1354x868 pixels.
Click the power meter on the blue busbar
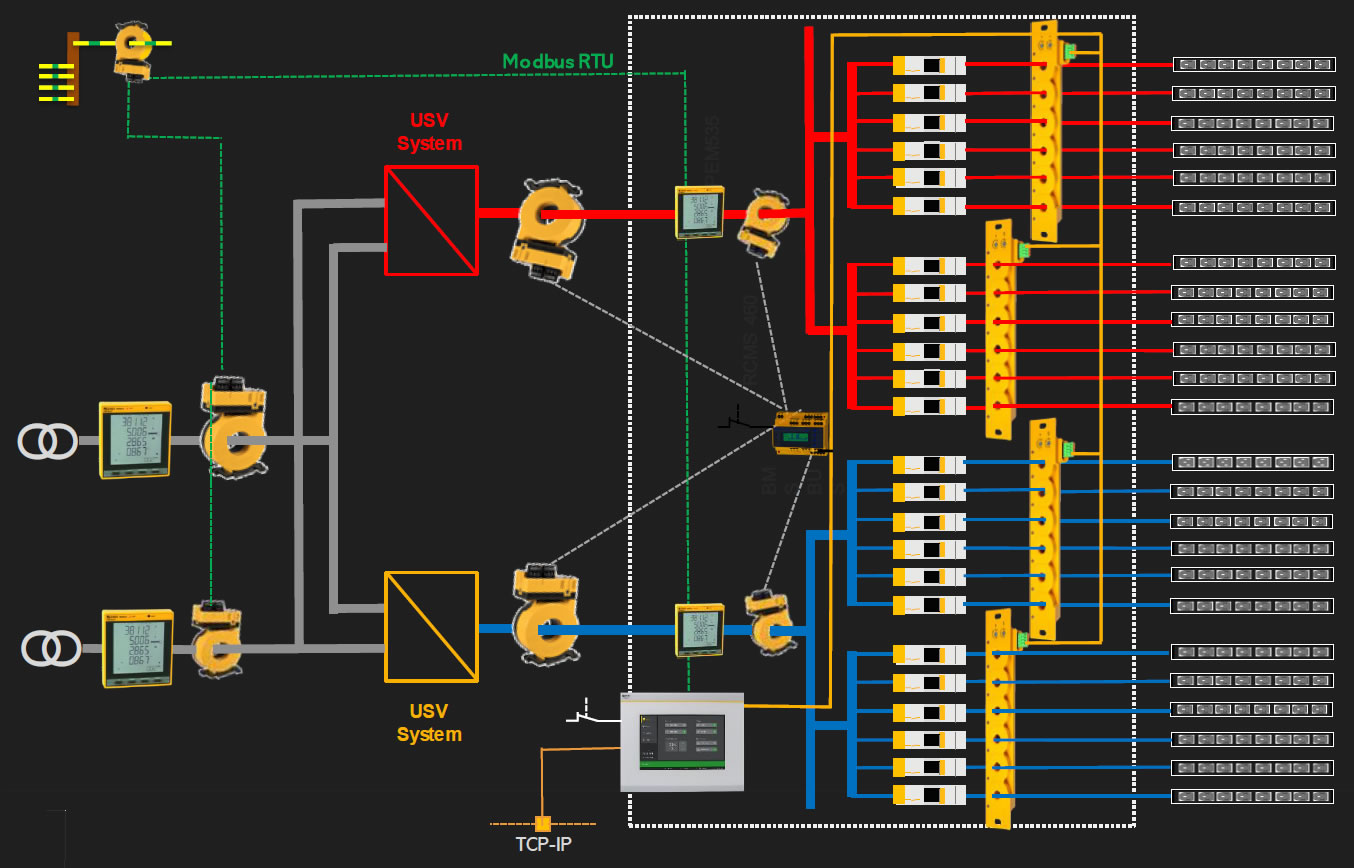pyautogui.click(x=699, y=629)
